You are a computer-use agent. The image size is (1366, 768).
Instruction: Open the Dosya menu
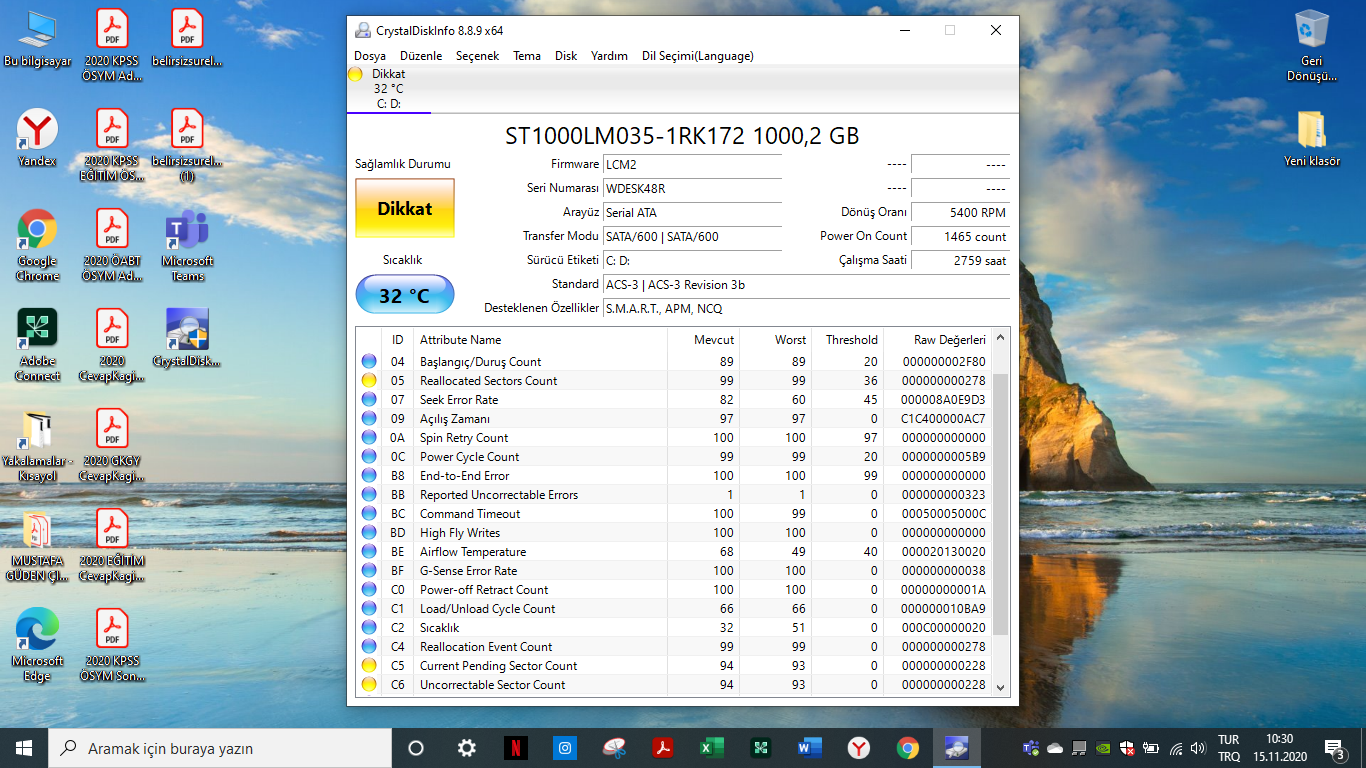pyautogui.click(x=370, y=56)
